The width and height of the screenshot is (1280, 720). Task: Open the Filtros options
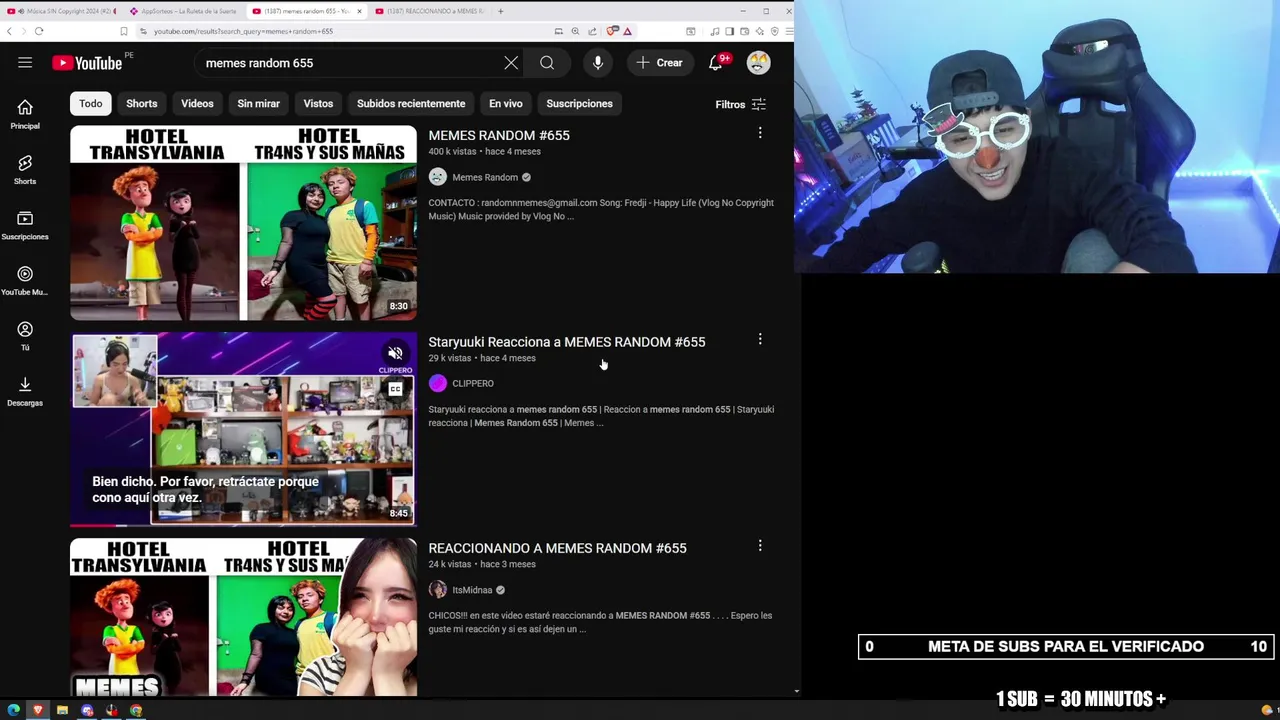tap(740, 104)
